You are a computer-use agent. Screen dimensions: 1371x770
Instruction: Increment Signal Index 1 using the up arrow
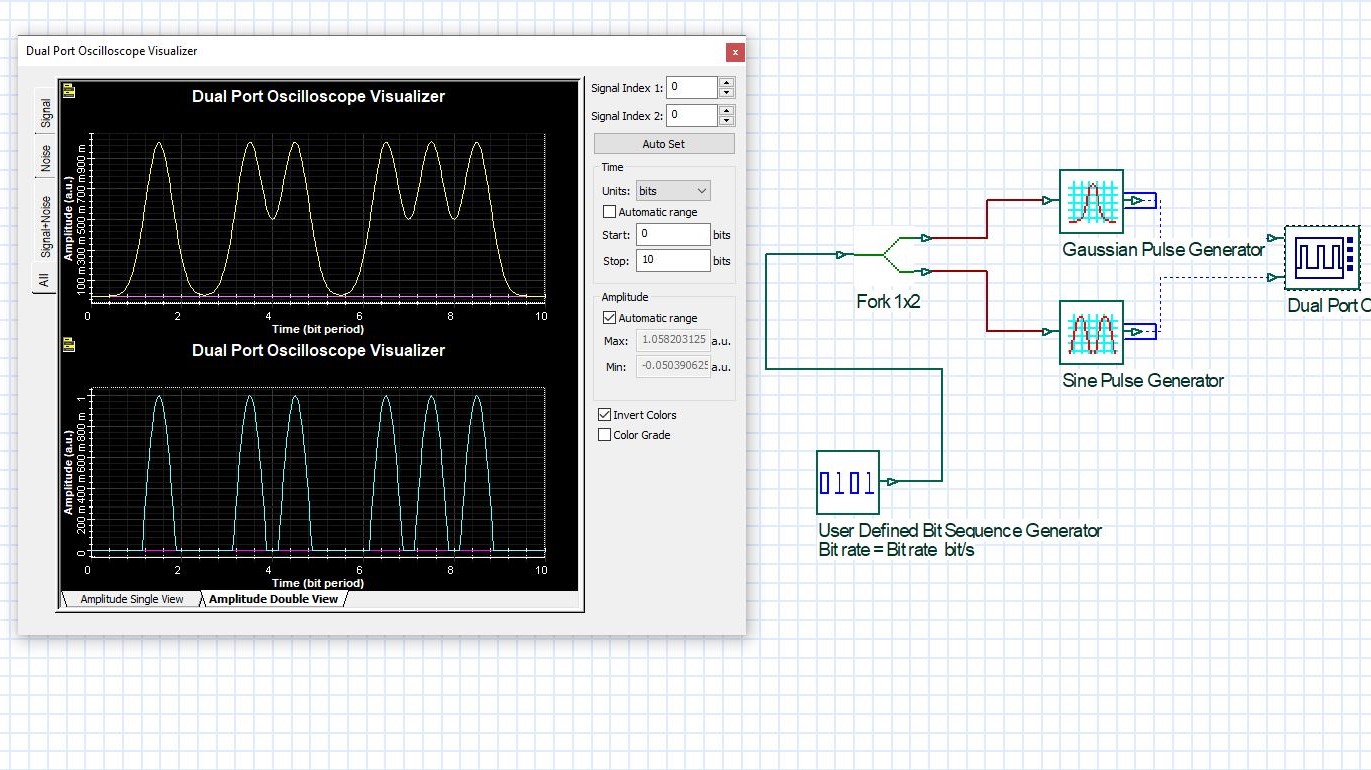click(726, 82)
